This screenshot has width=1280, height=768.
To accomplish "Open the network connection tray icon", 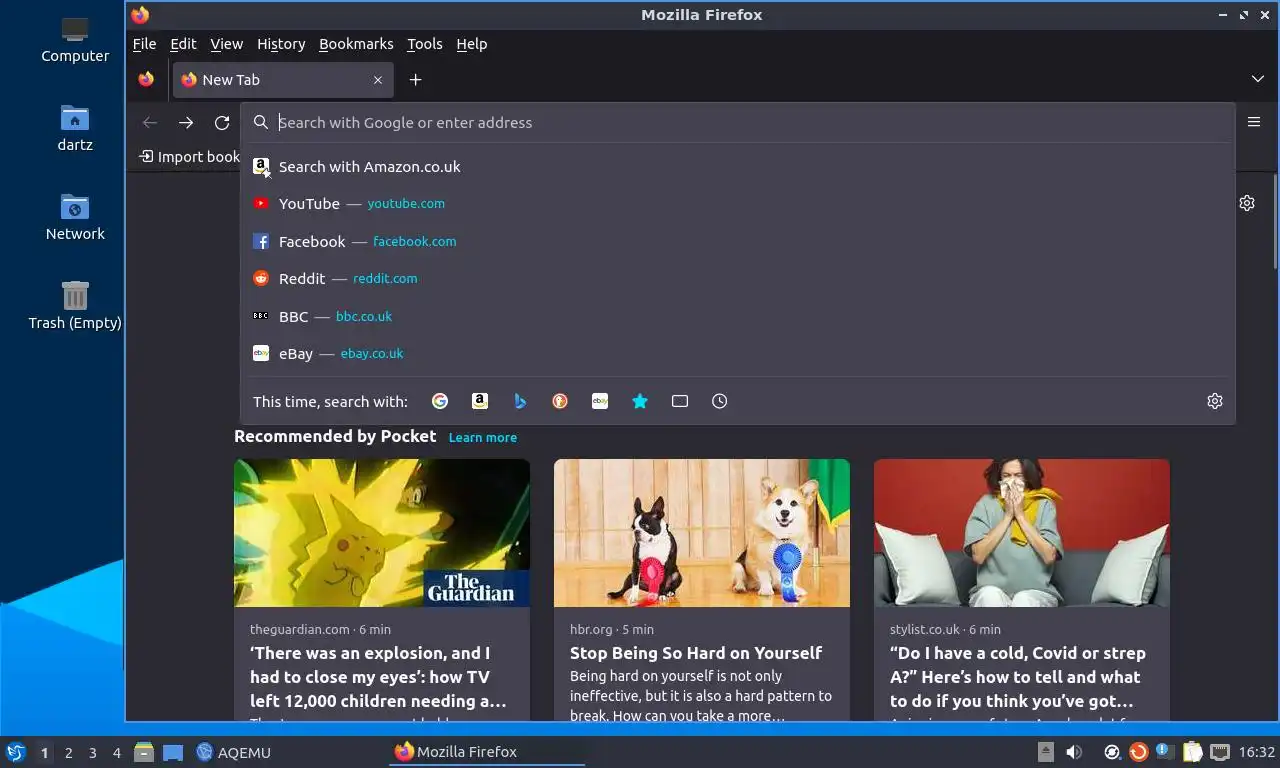I will 1220,752.
